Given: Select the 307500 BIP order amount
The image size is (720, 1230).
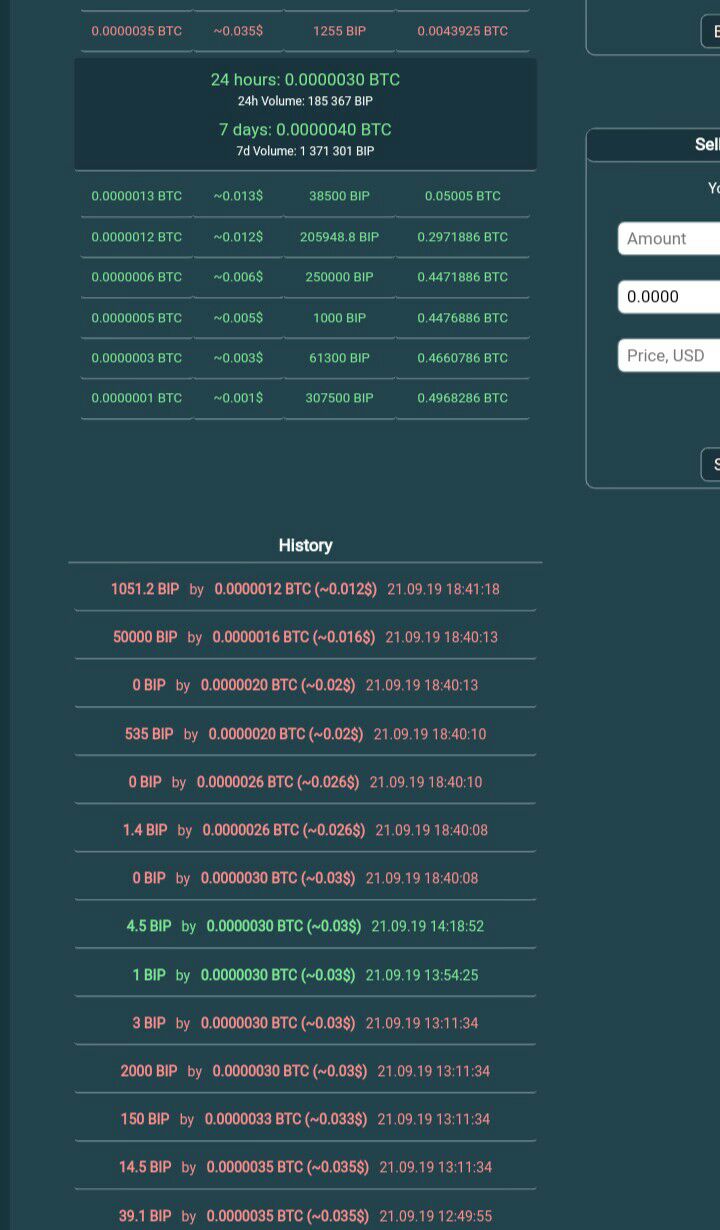Looking at the screenshot, I should pos(340,398).
